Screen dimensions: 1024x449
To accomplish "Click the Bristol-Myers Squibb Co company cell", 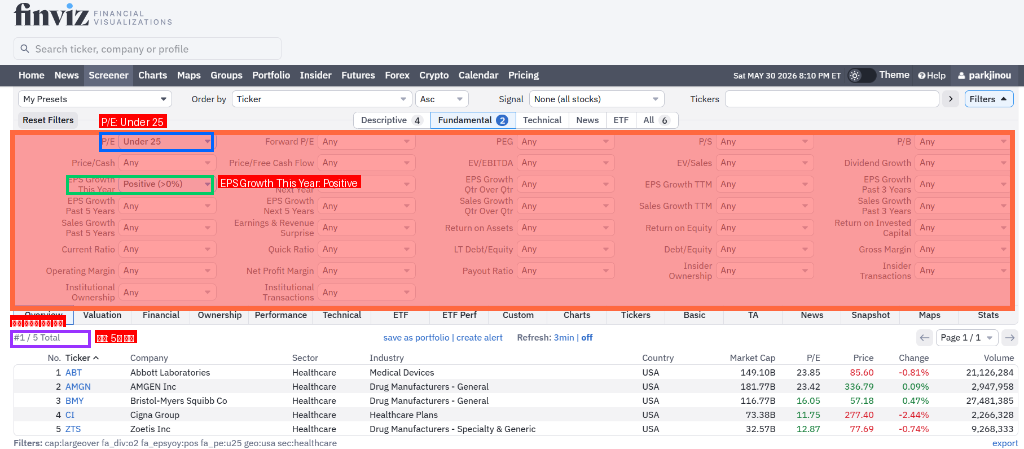I will (178, 401).
